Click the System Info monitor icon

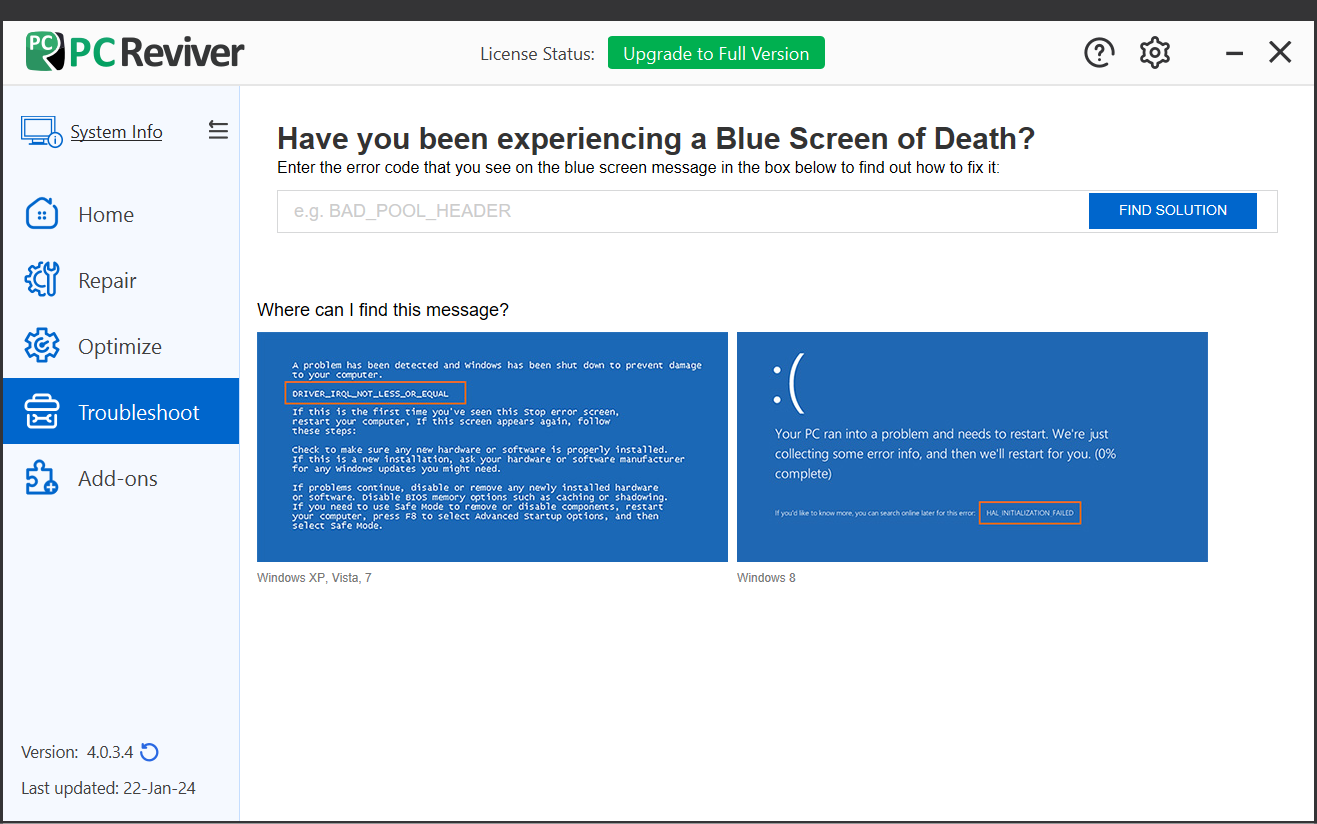pyautogui.click(x=41, y=131)
